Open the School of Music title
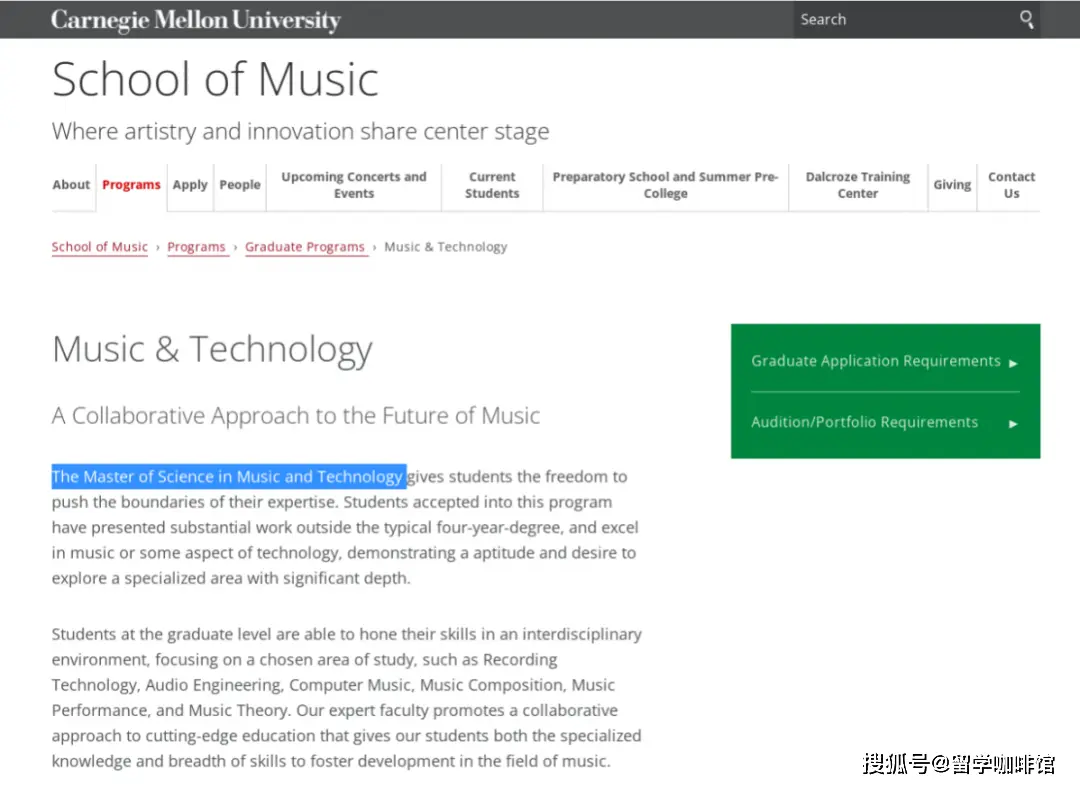This screenshot has width=1080, height=787. pos(215,79)
